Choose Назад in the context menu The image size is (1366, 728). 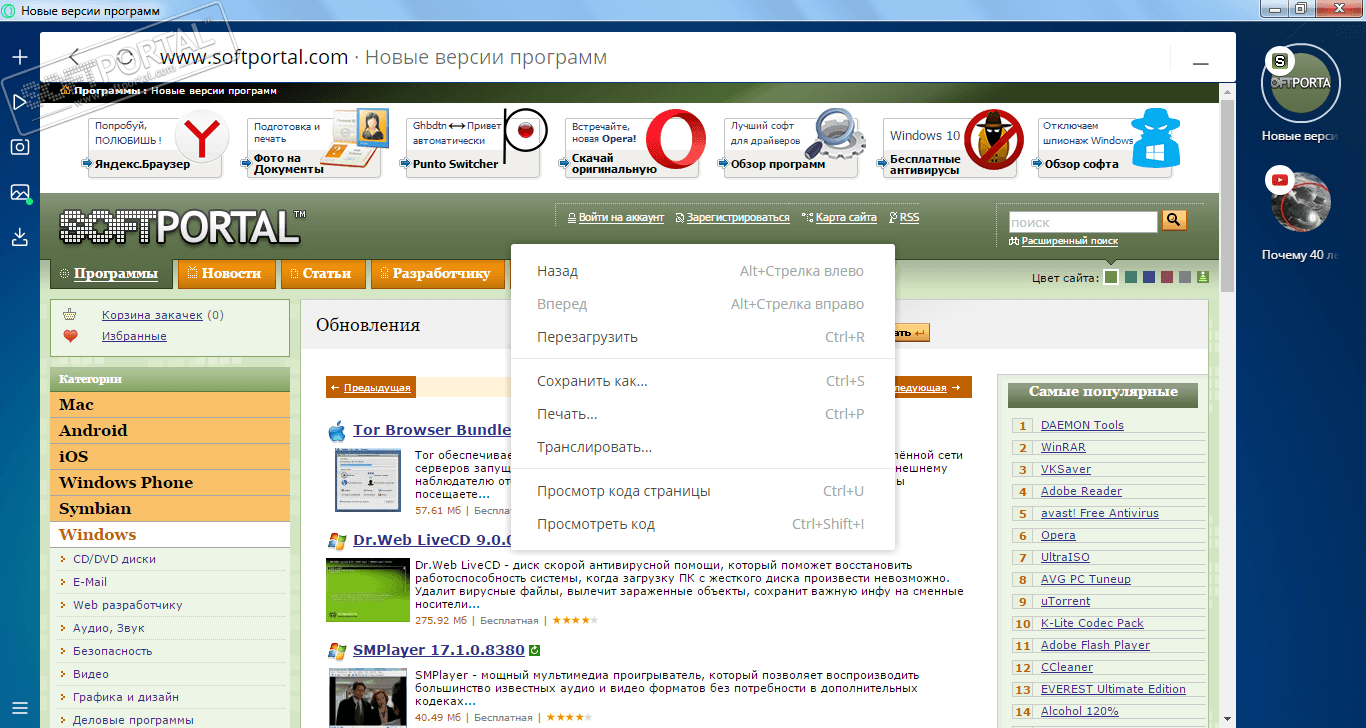pos(702,271)
